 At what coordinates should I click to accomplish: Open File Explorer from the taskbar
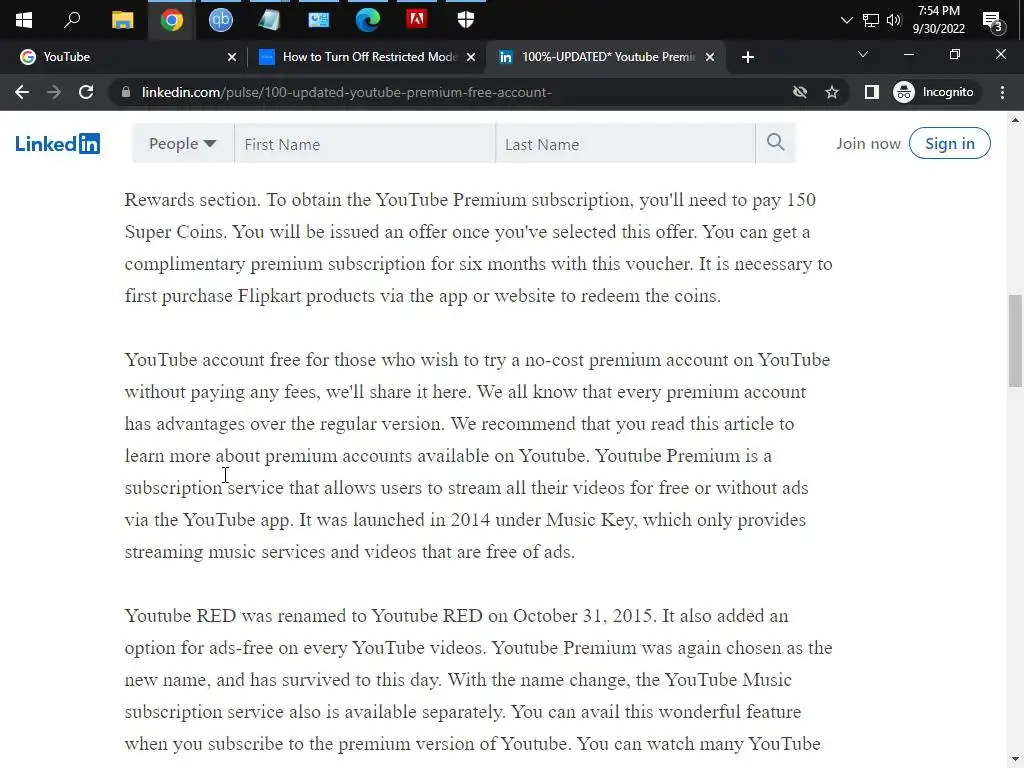point(122,20)
